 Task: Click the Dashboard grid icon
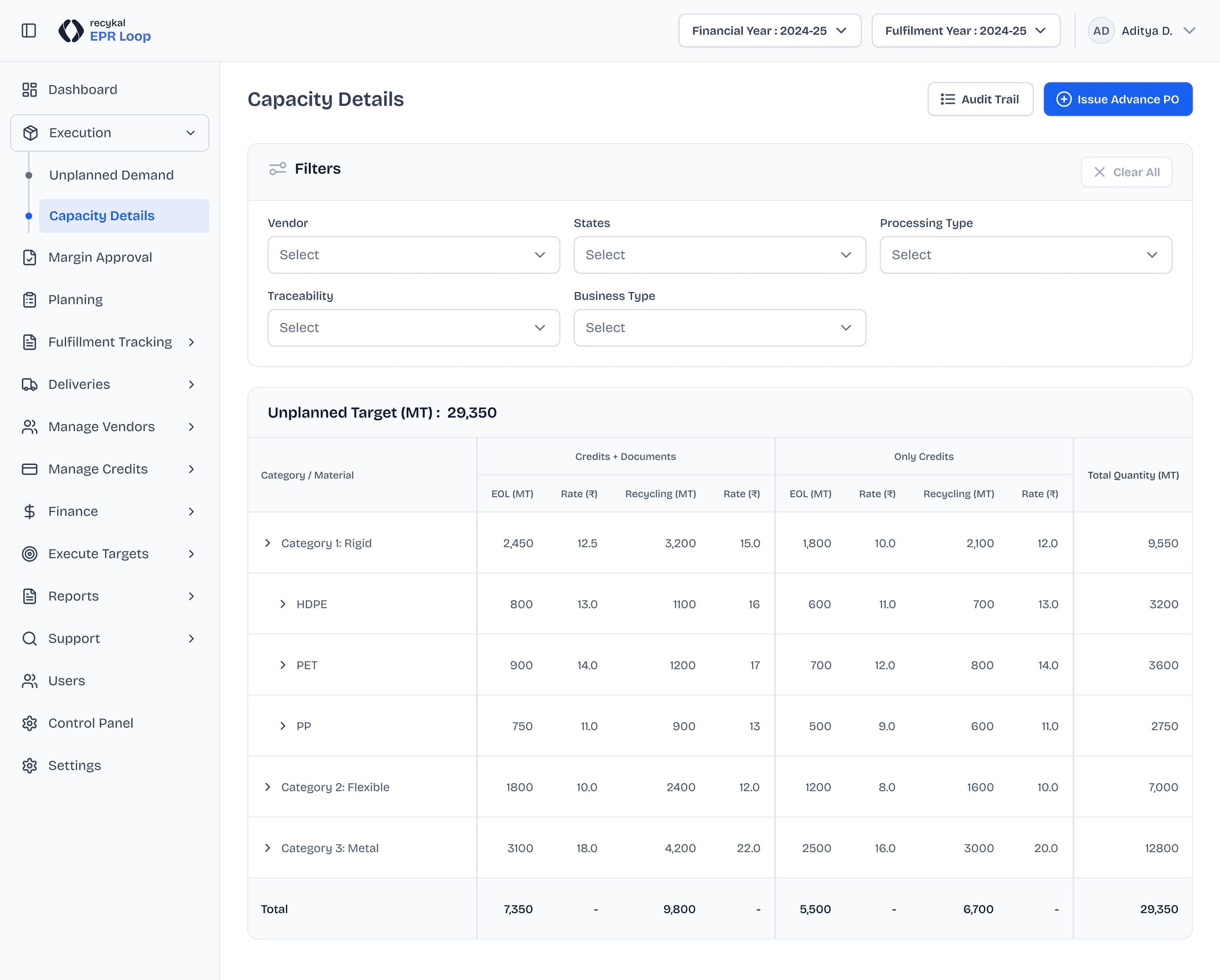(29, 89)
